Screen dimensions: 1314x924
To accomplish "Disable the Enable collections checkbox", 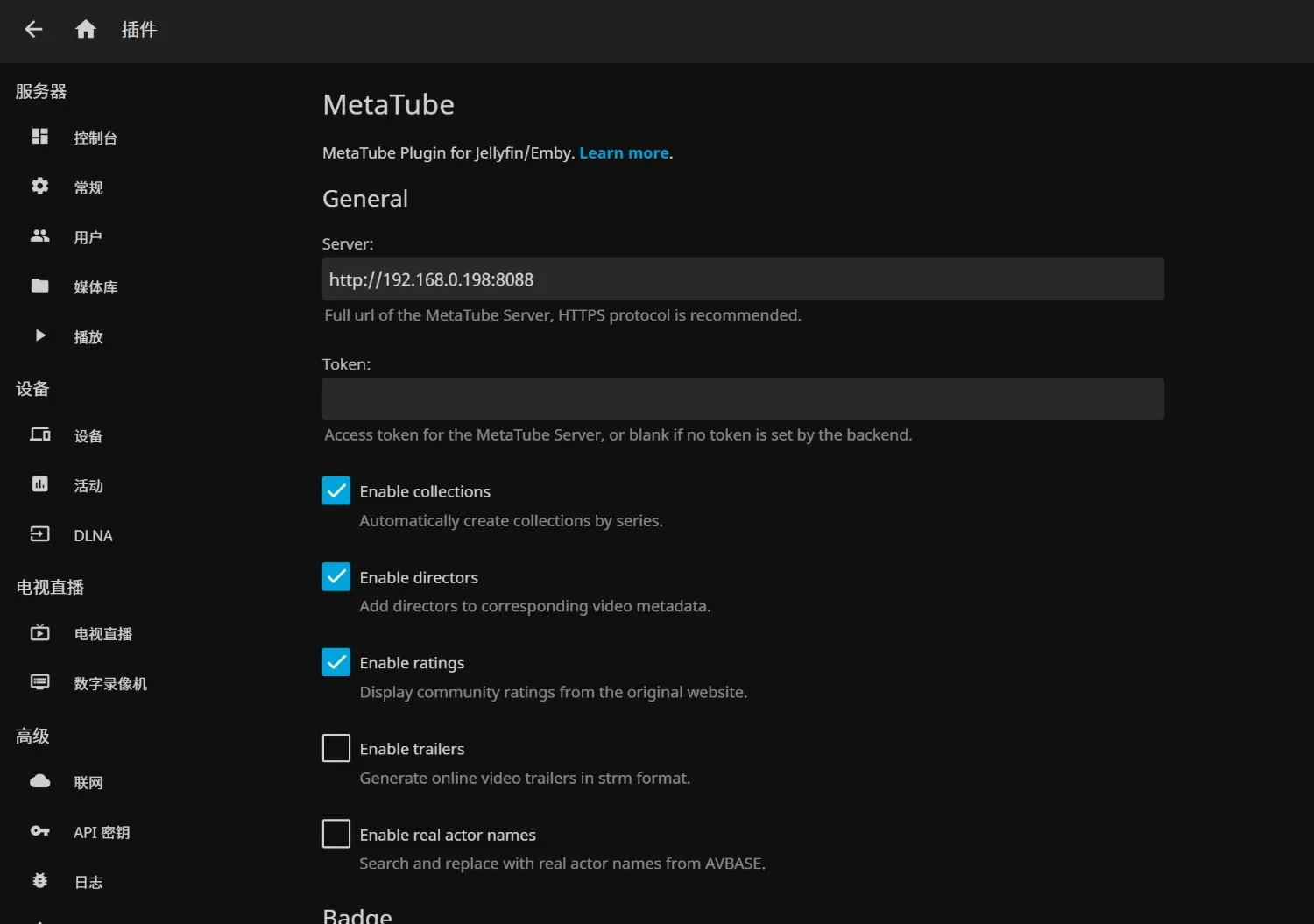I will pos(336,491).
